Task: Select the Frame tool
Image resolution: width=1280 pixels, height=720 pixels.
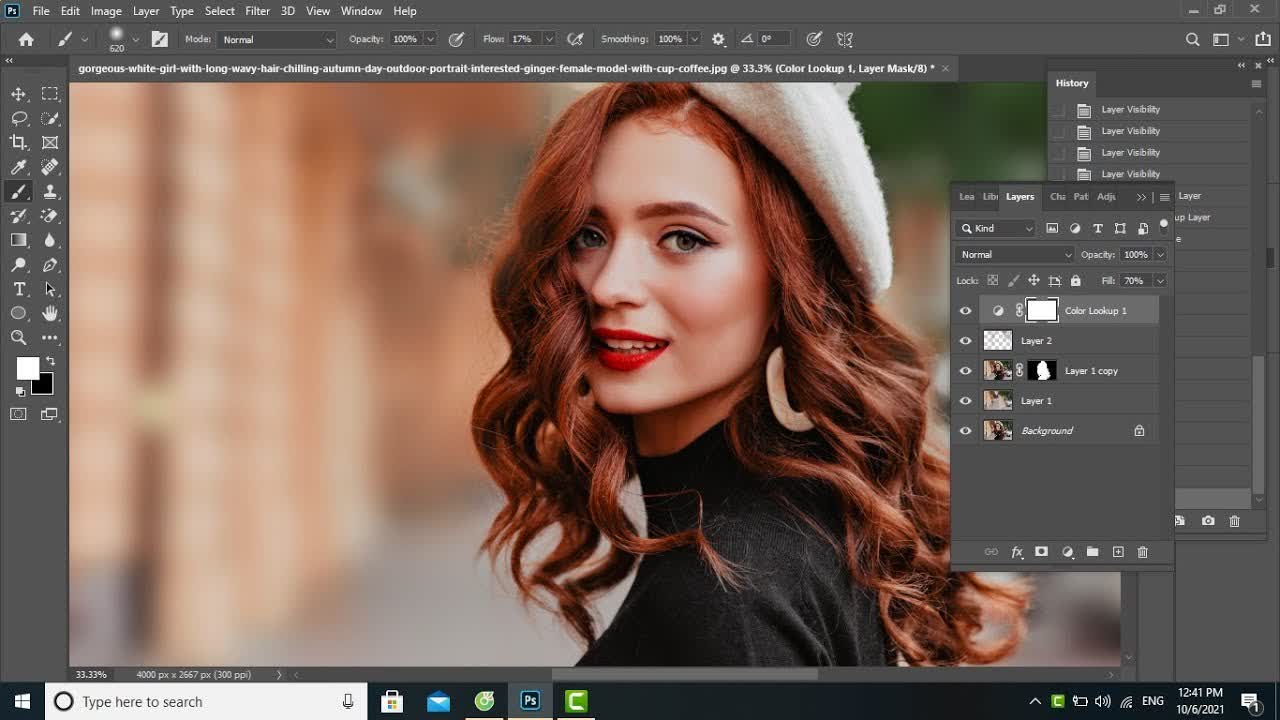Action: click(50, 143)
